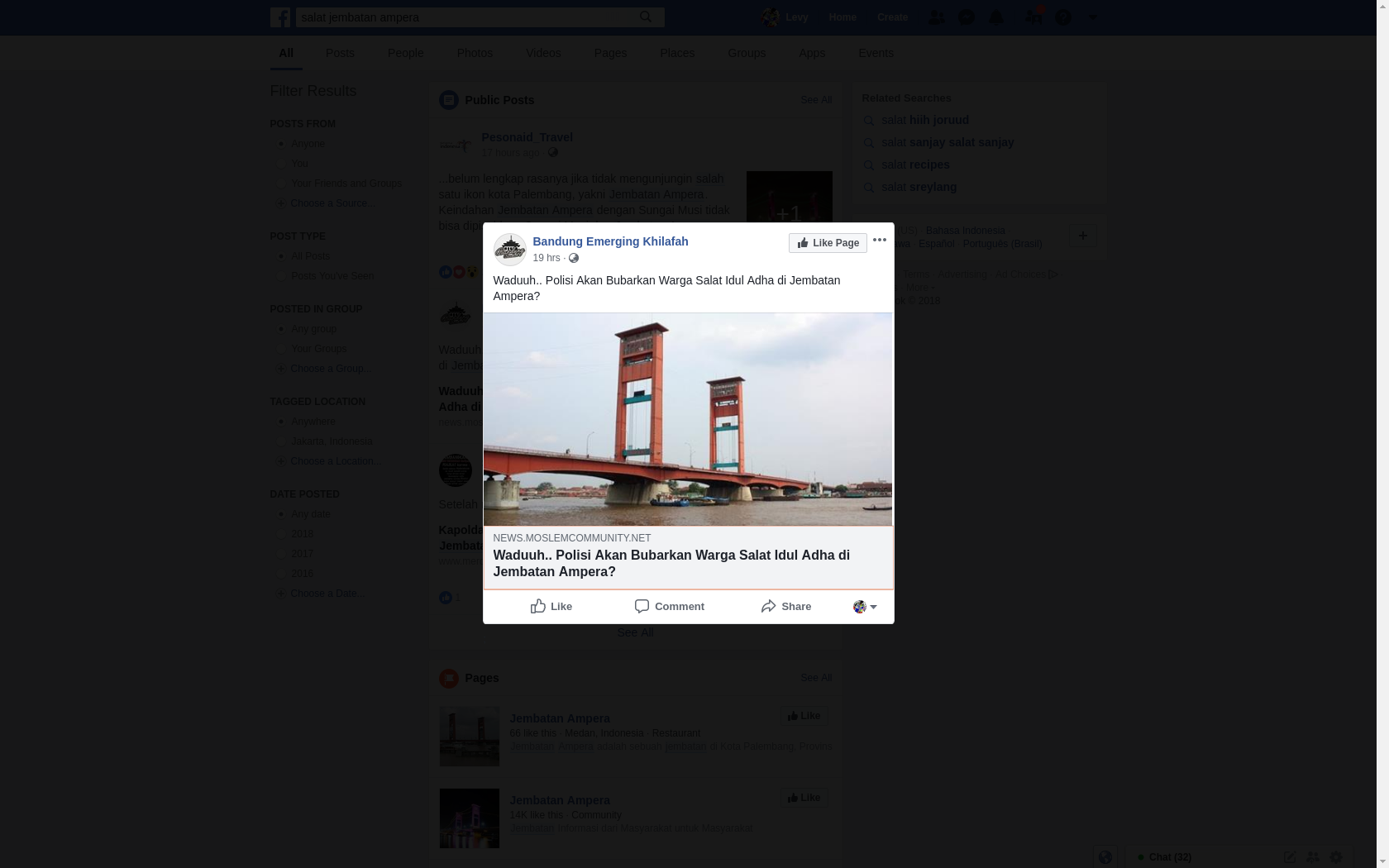Open the account settings dropdown arrow

pos(1093,17)
